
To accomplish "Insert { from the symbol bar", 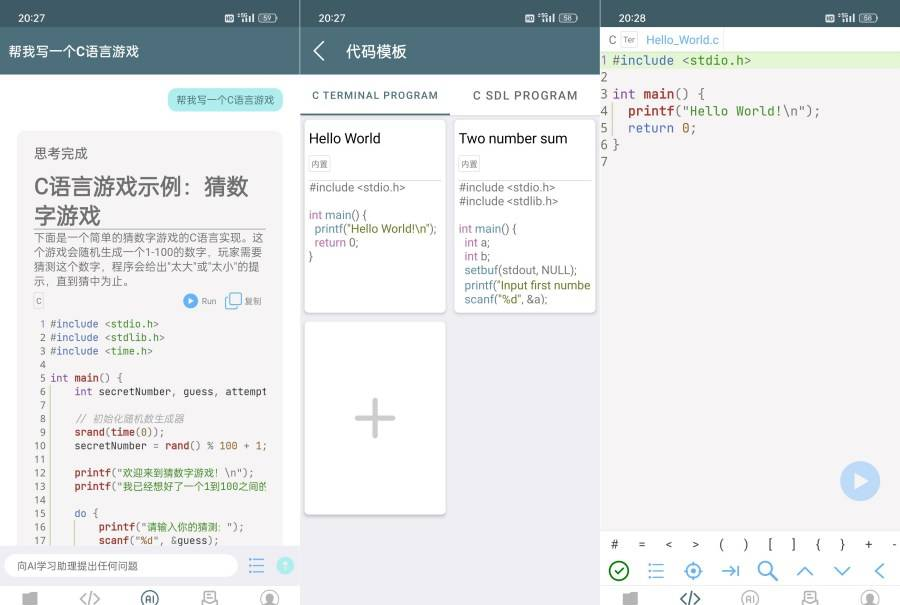I will click(818, 544).
